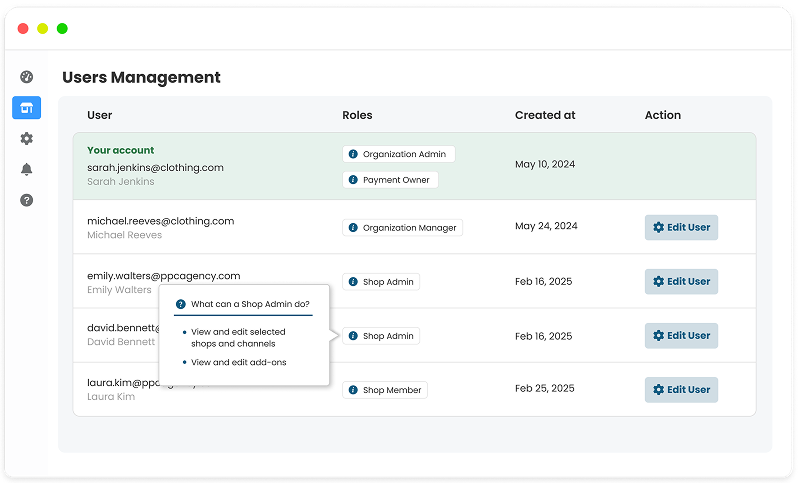The width and height of the screenshot is (798, 483).
Task: Click info icon on Shop Member badge
Action: click(x=353, y=390)
